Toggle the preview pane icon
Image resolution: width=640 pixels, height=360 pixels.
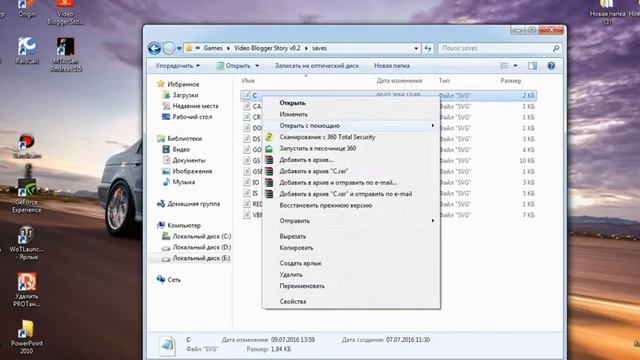tap(533, 66)
